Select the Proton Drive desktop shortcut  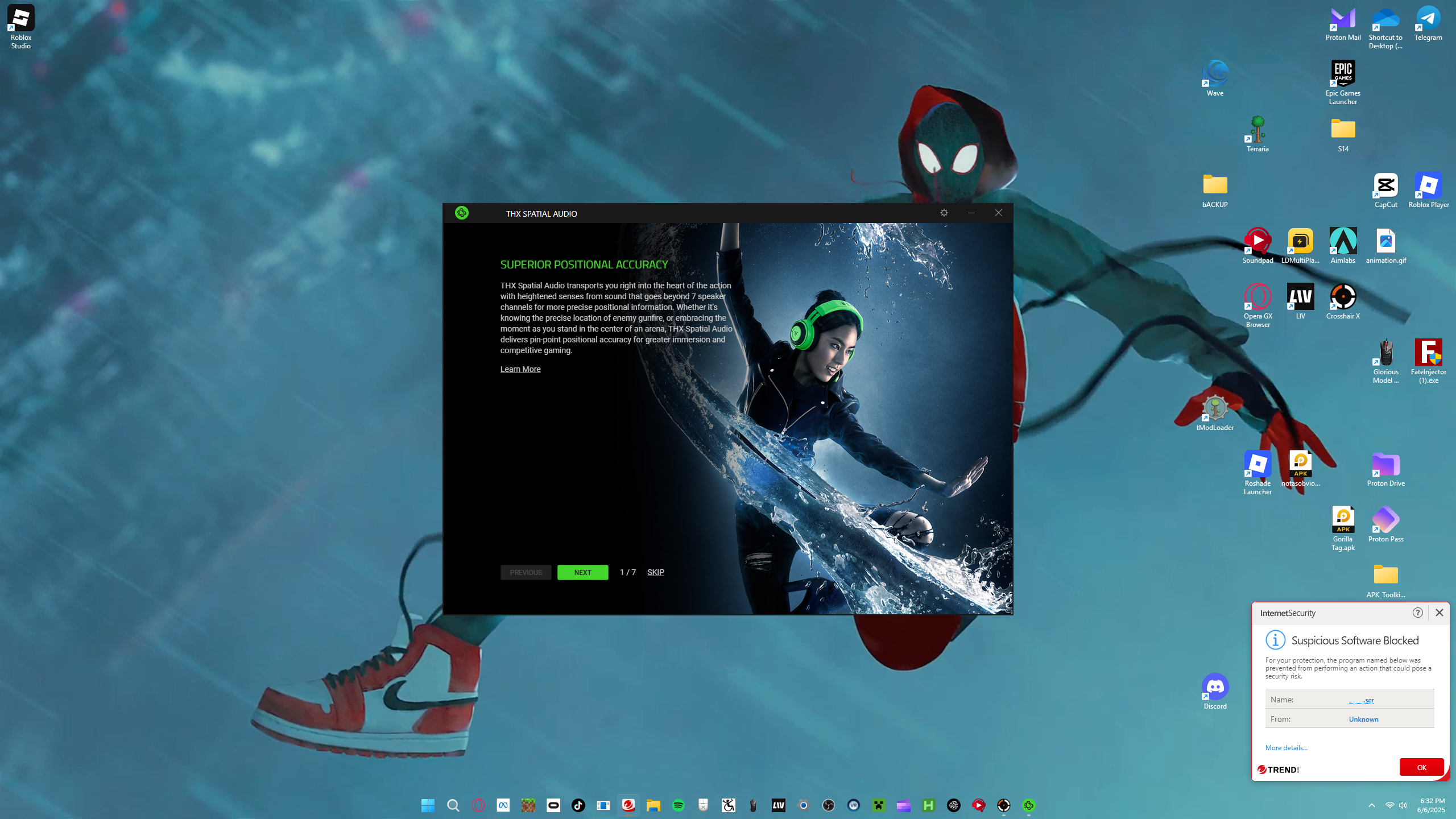pyautogui.click(x=1385, y=469)
